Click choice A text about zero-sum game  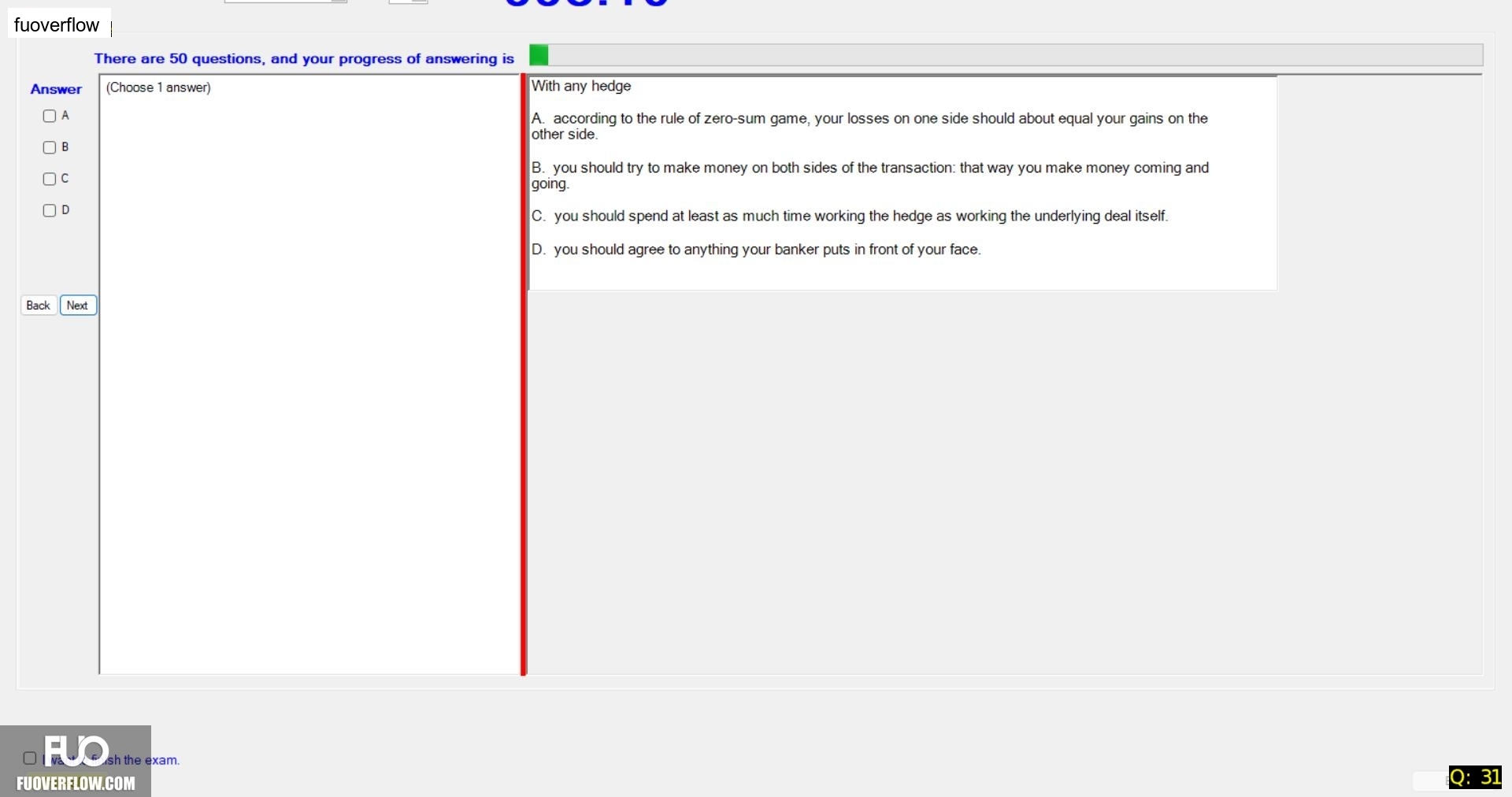(x=869, y=126)
